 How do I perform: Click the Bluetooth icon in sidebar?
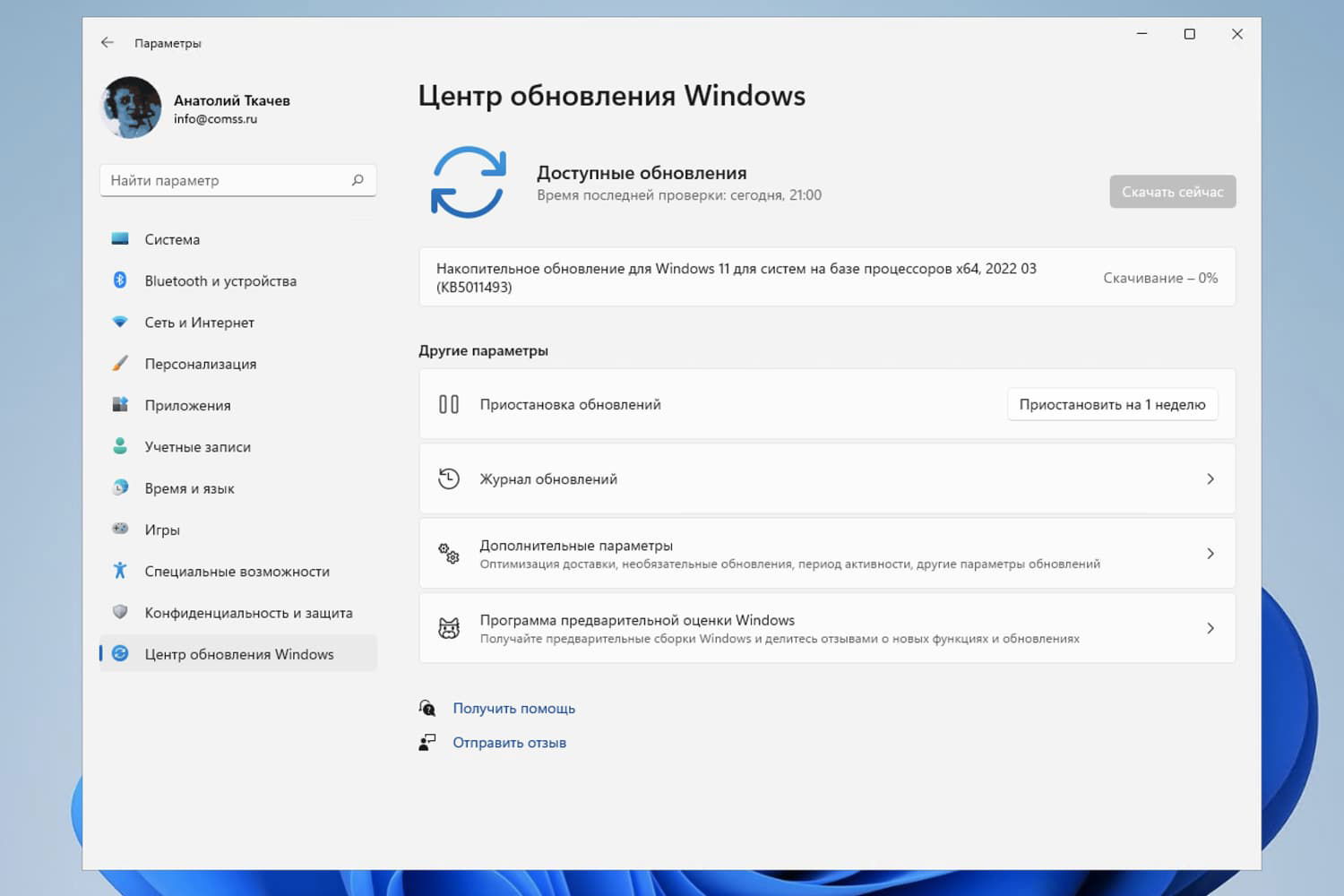120,280
